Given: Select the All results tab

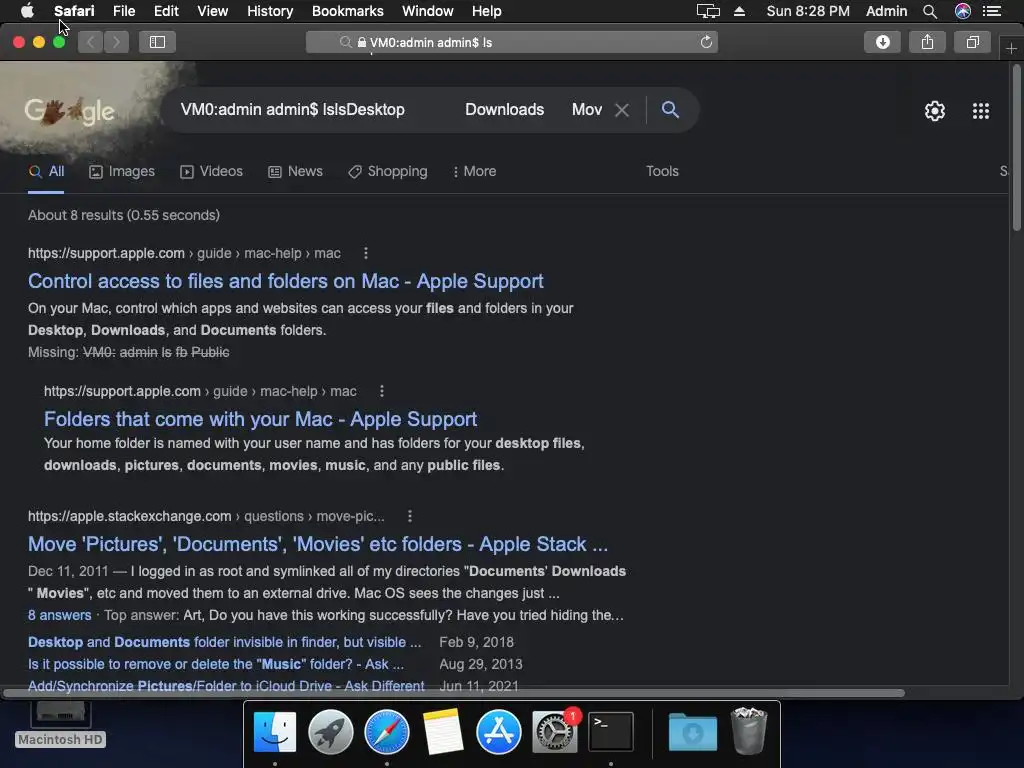Looking at the screenshot, I should [46, 172].
